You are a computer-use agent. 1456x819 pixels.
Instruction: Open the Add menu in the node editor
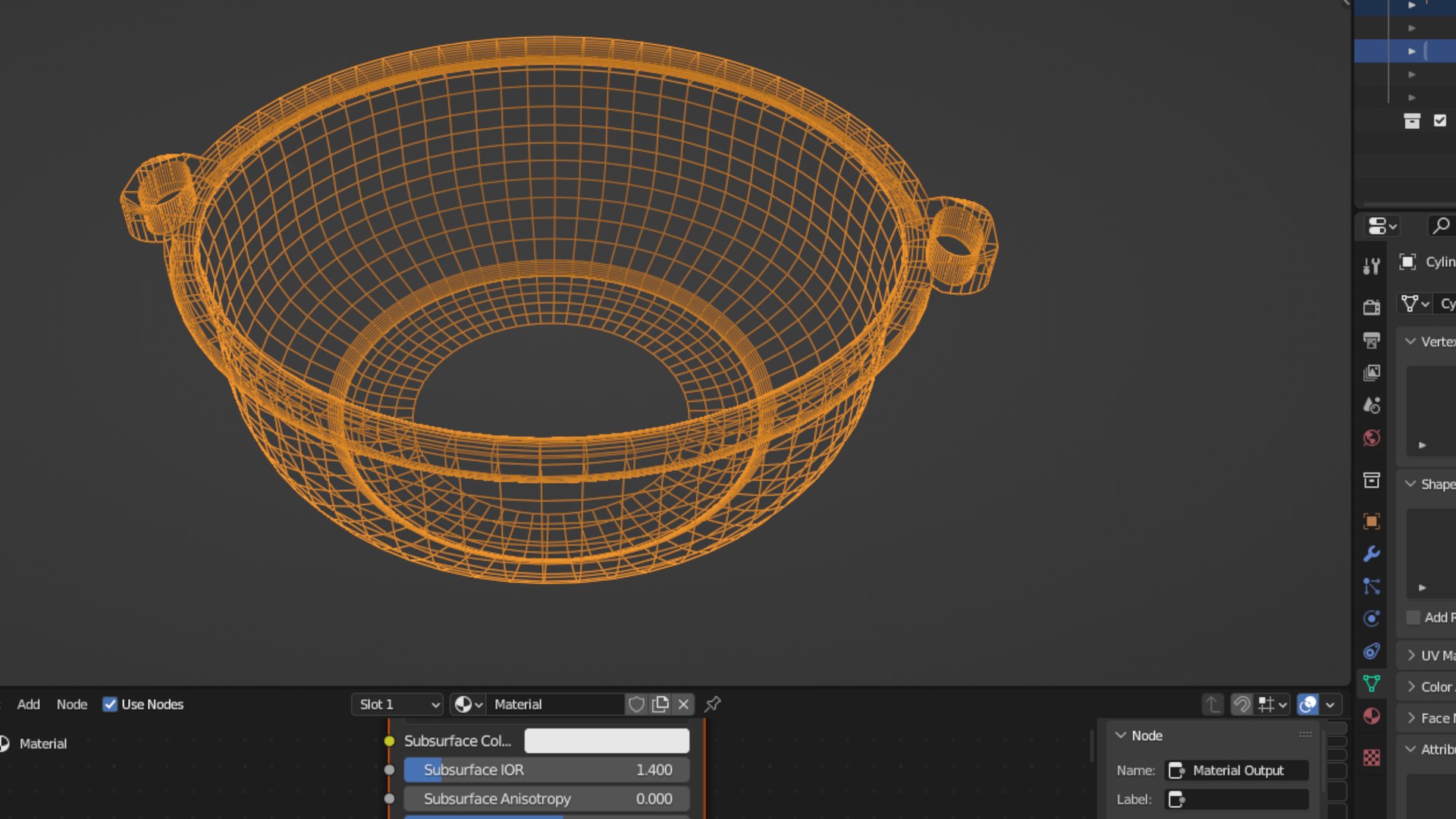[28, 704]
